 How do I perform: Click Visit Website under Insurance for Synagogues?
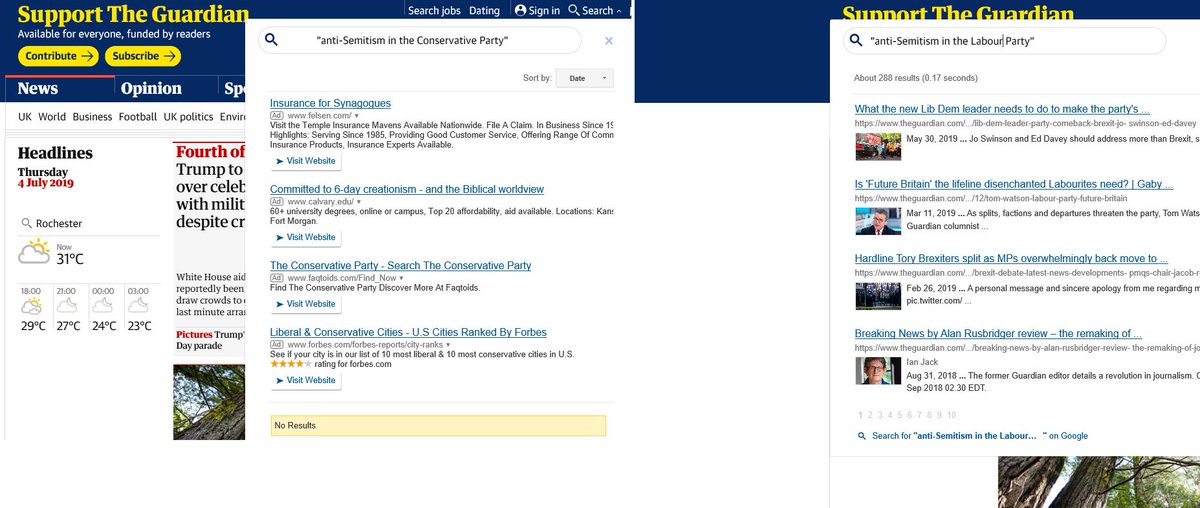[x=306, y=161]
